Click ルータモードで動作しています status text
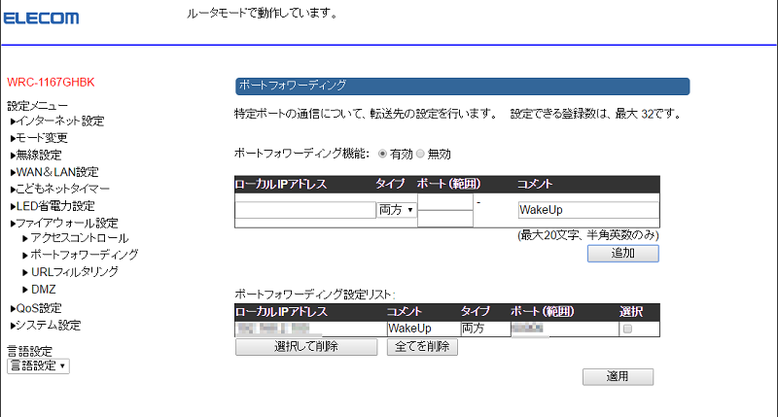The image size is (778, 417). coord(262,14)
